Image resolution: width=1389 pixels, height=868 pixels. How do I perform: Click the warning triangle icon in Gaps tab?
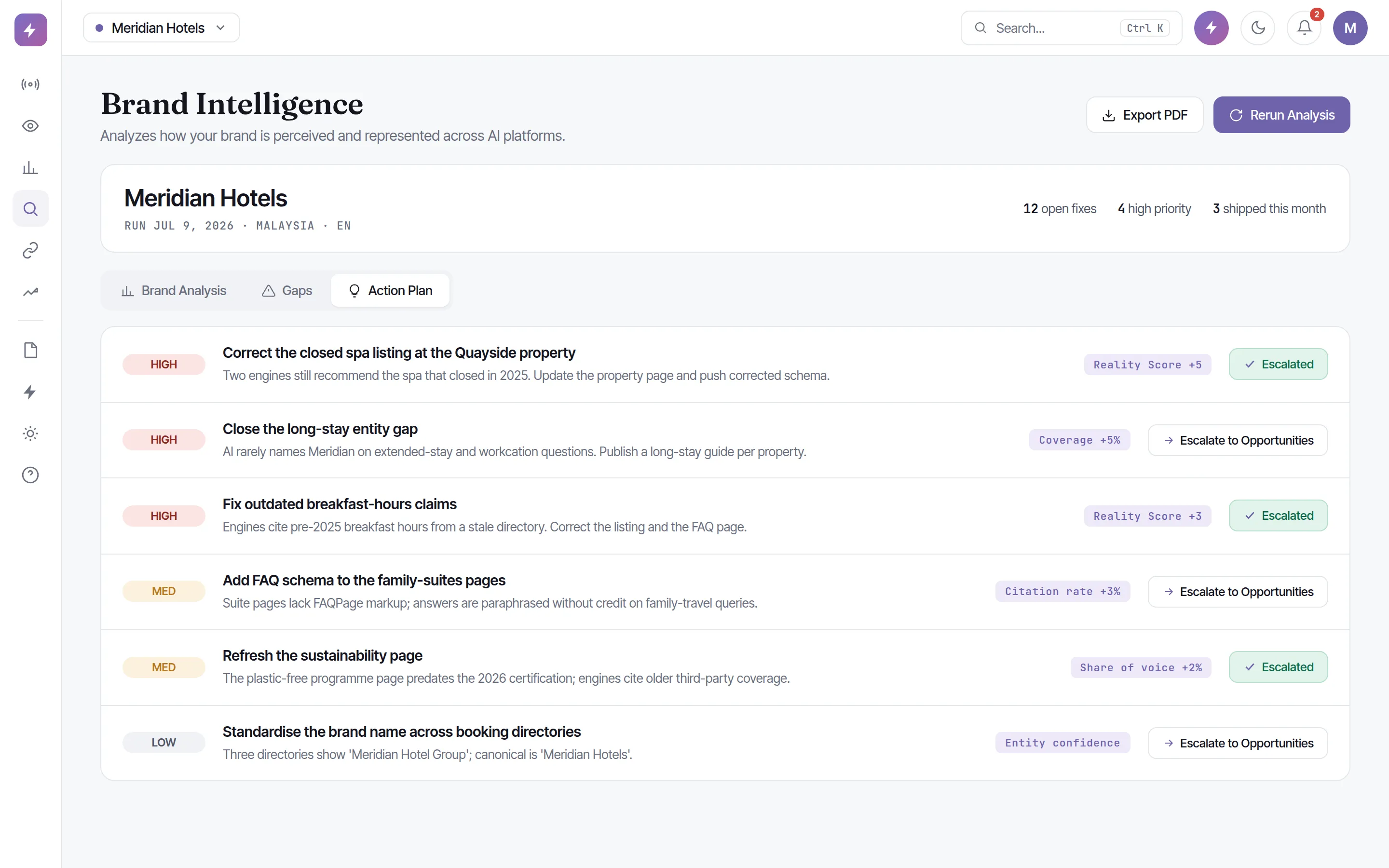269,291
